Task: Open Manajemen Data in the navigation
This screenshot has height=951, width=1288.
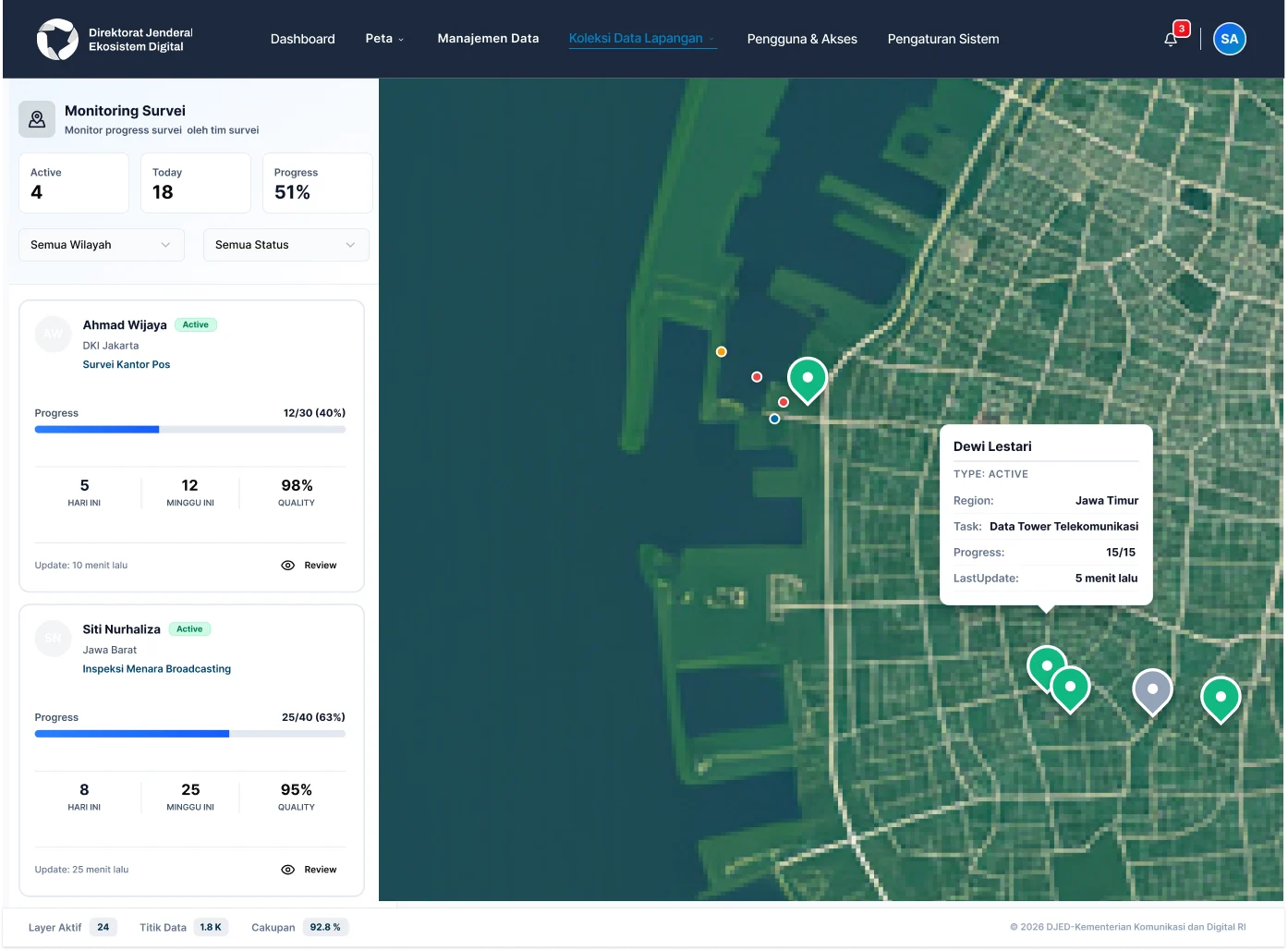Action: [x=488, y=39]
